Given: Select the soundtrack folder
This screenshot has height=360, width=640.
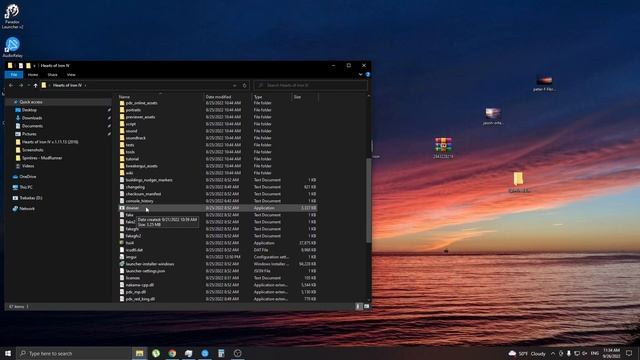Looking at the screenshot, I should pyautogui.click(x=218, y=138).
